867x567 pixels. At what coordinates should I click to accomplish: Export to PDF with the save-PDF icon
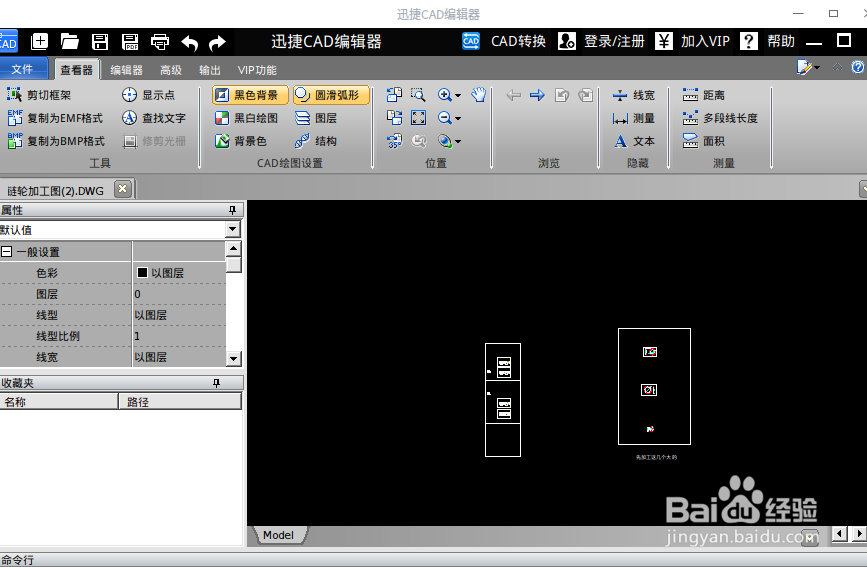coord(130,41)
